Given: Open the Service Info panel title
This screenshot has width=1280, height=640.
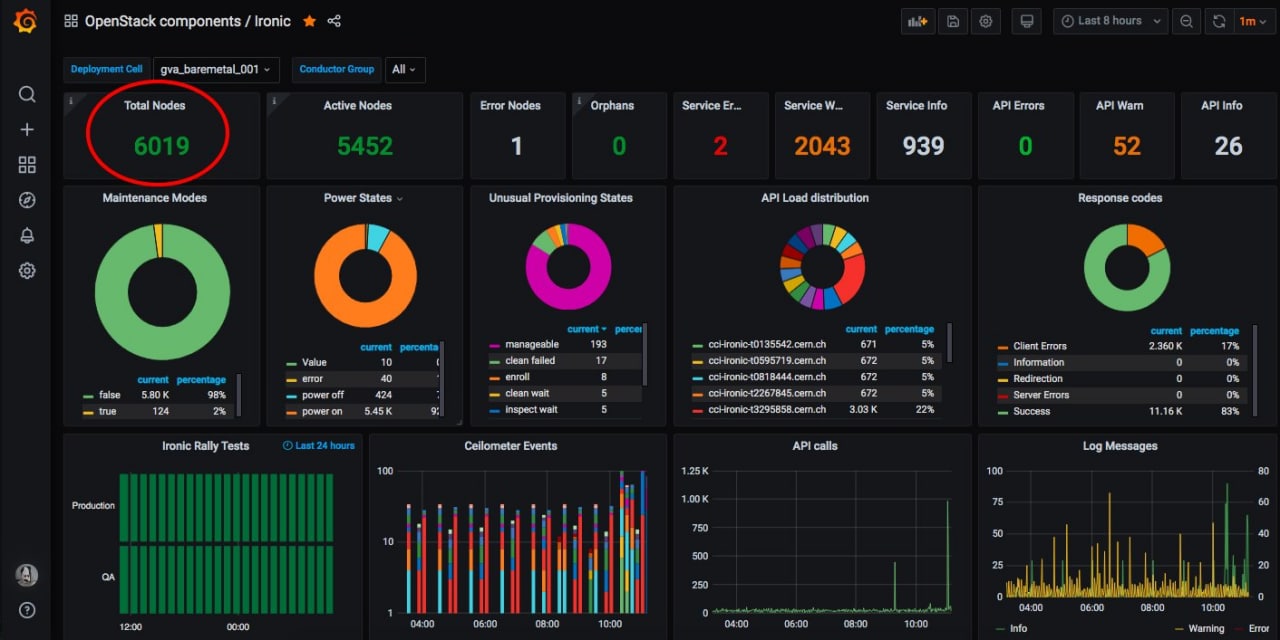Looking at the screenshot, I should pos(917,105).
